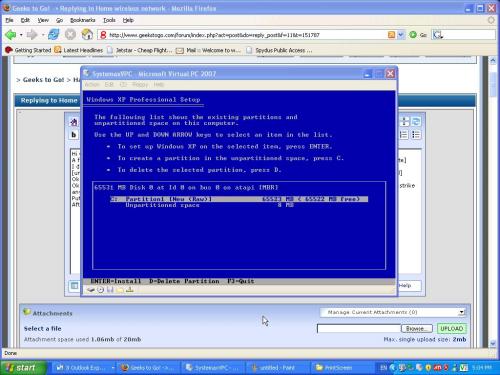Open Latest Headlines bookmark
This screenshot has width=500, height=375.
point(79,50)
